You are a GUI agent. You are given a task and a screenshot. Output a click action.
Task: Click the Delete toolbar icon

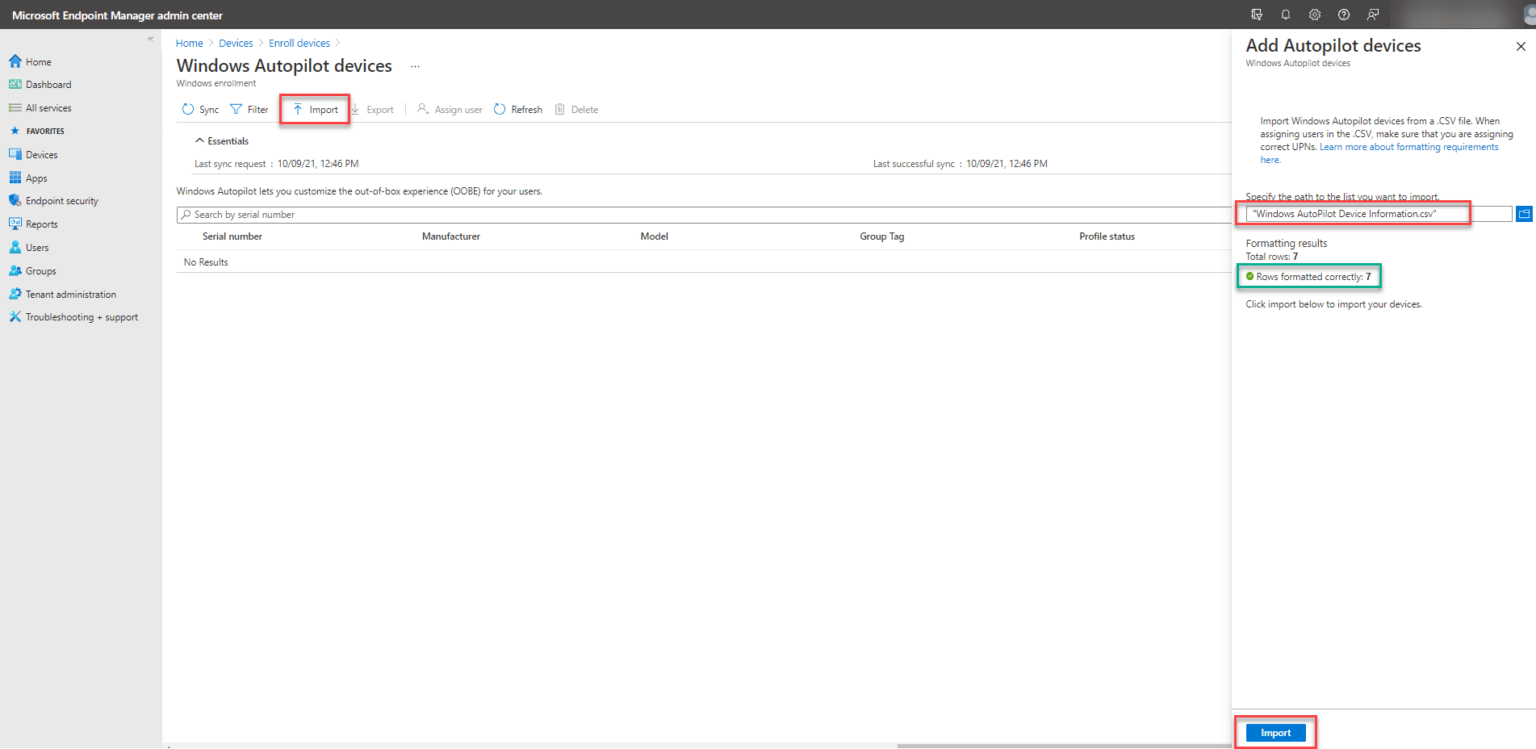576,109
